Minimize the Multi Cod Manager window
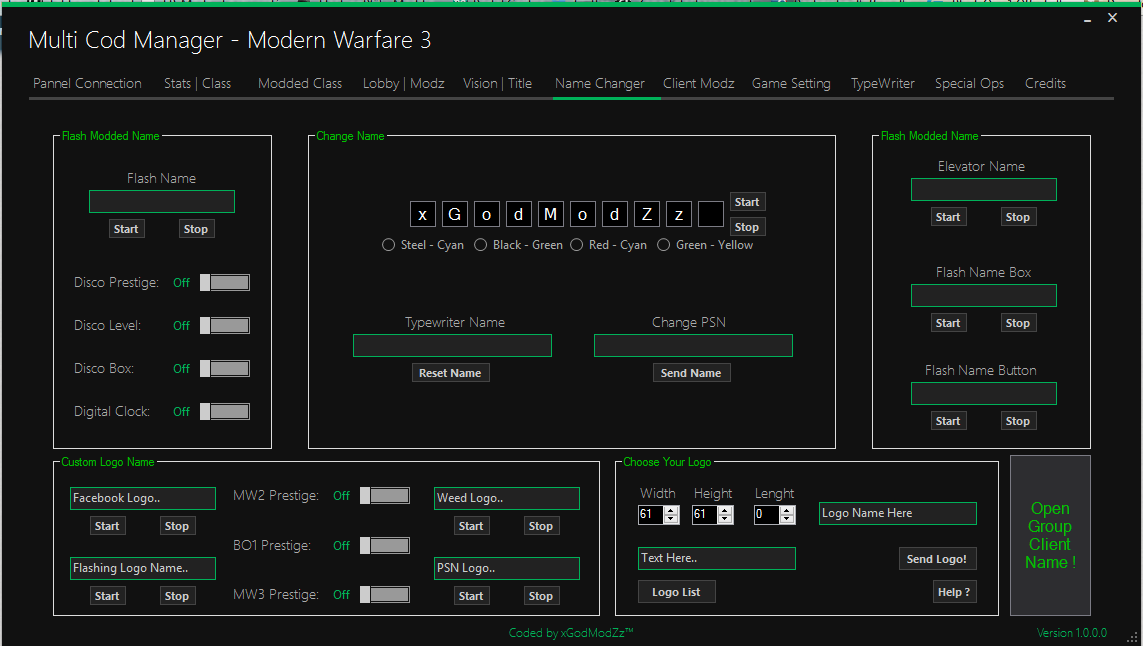 tap(1087, 19)
